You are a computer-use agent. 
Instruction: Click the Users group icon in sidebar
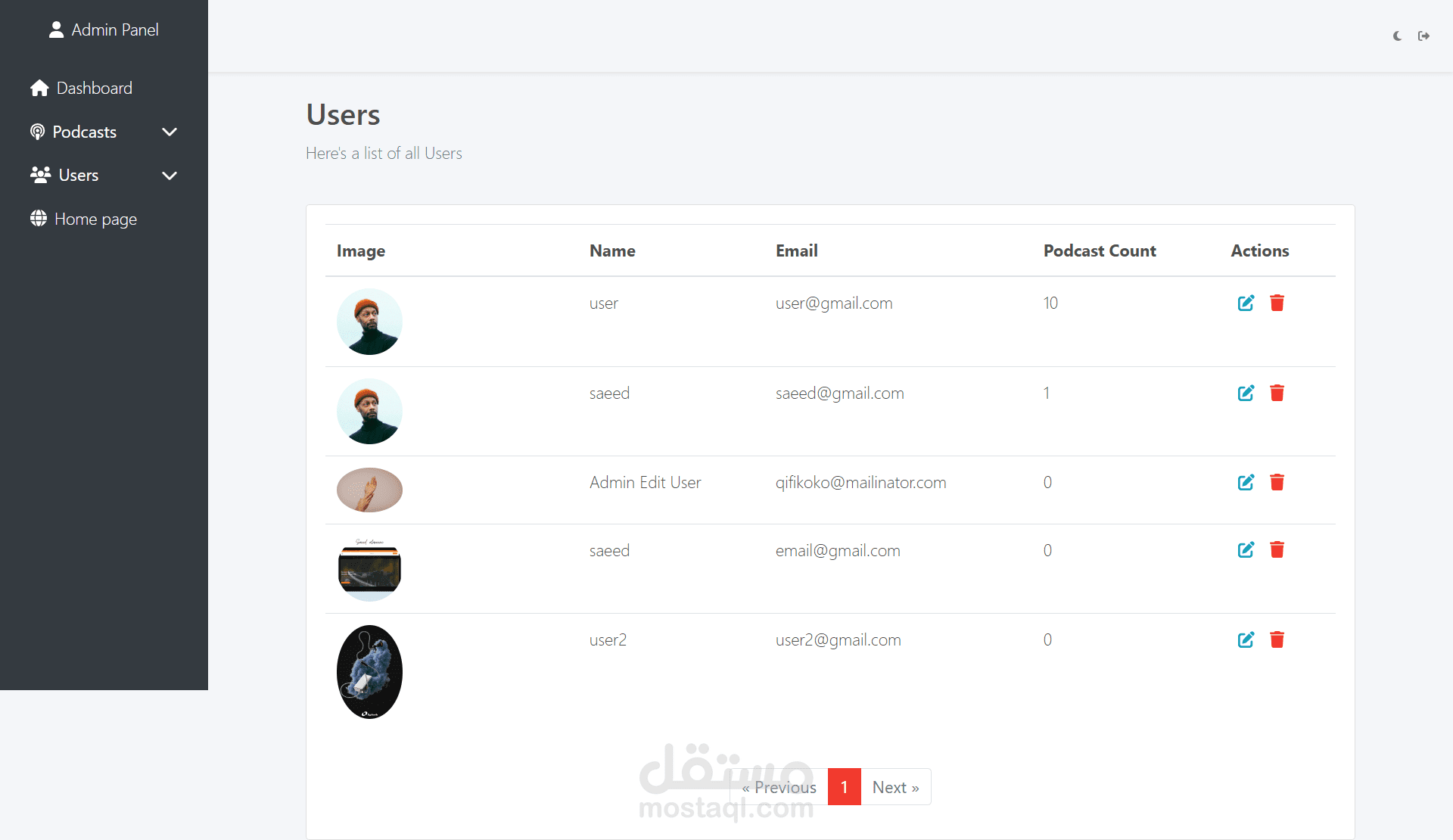tap(40, 175)
